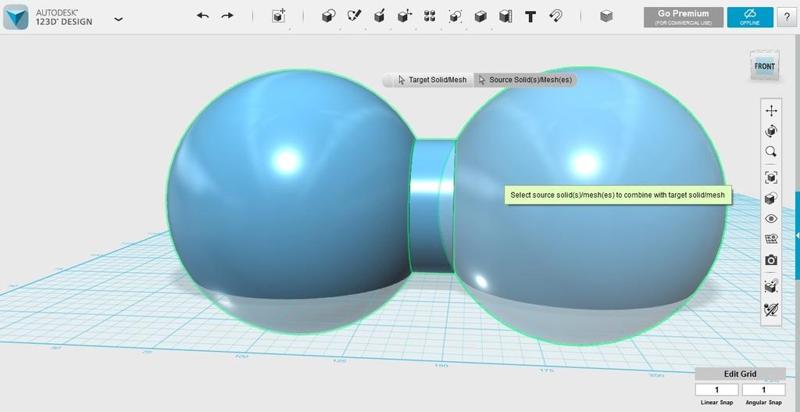The image size is (800, 412).
Task: Click the Angular Snap value field
Action: pyautogui.click(x=763, y=390)
